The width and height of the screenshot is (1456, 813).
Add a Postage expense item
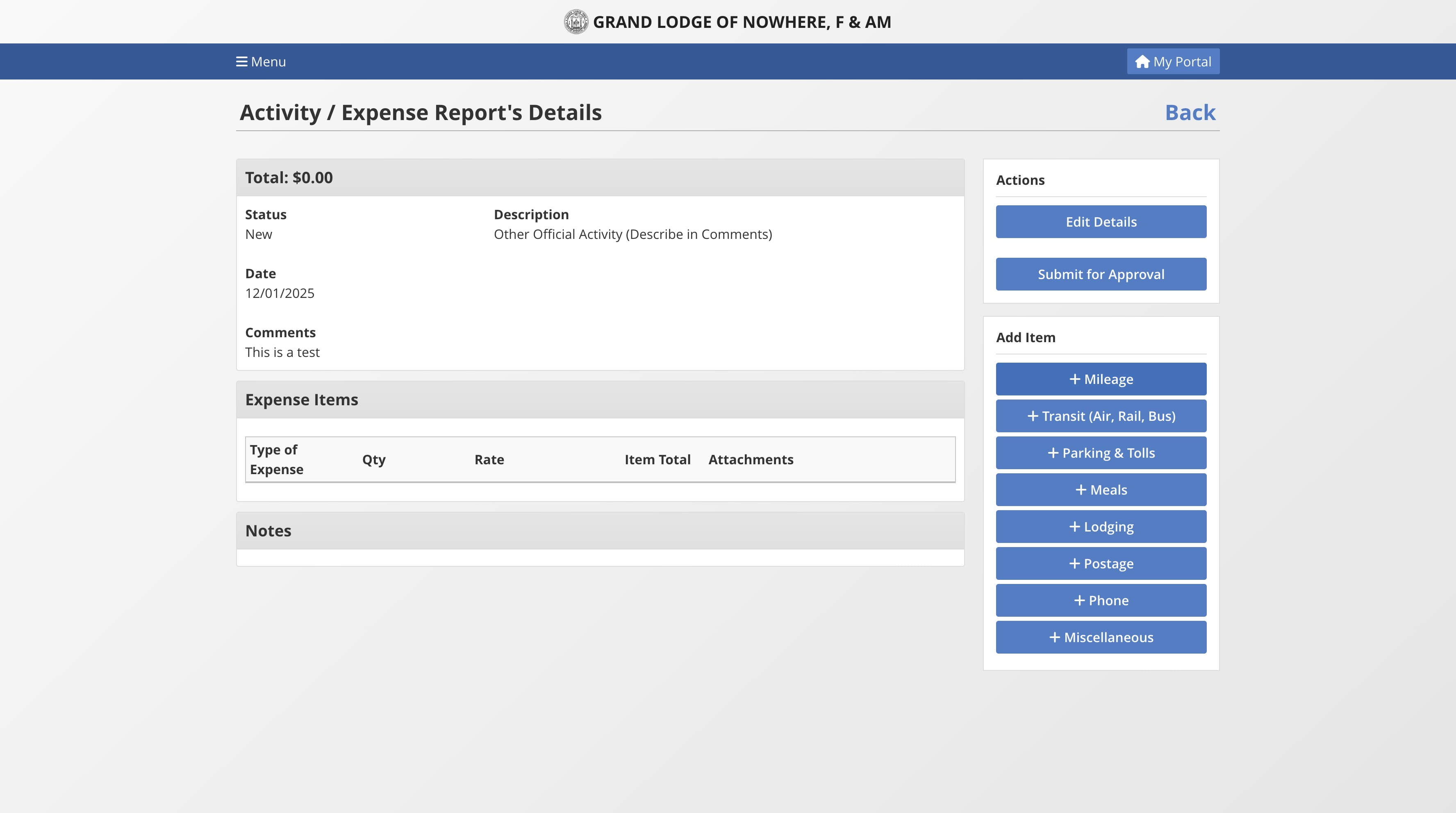point(1101,563)
